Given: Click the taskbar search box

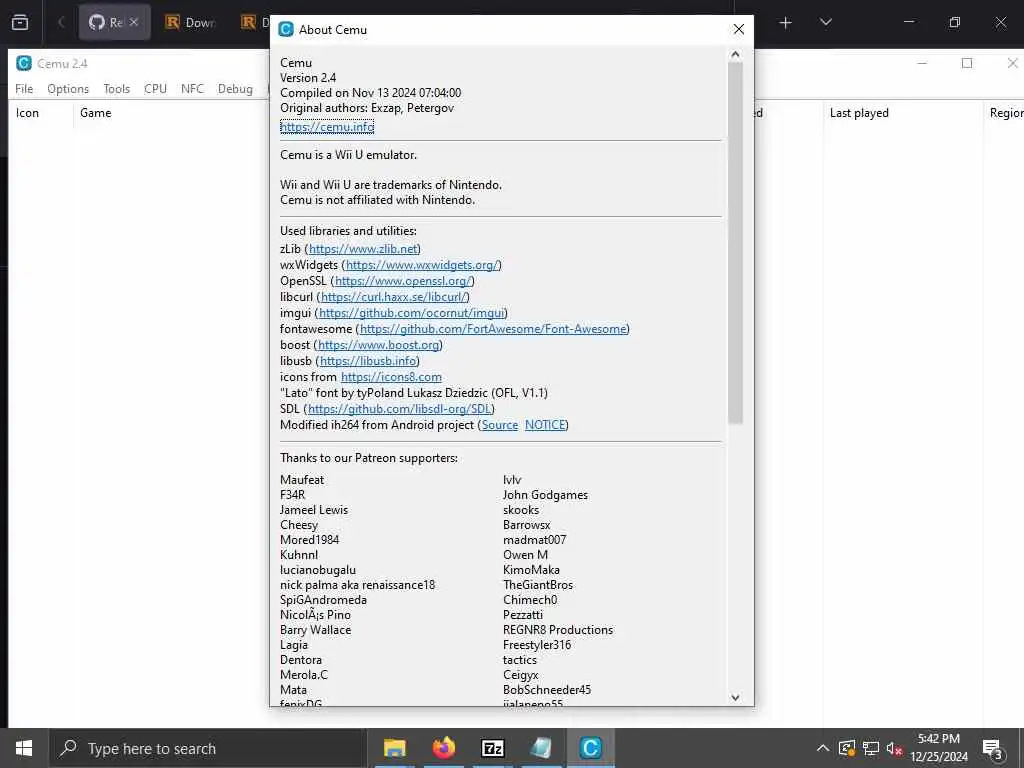Looking at the screenshot, I should (x=206, y=748).
